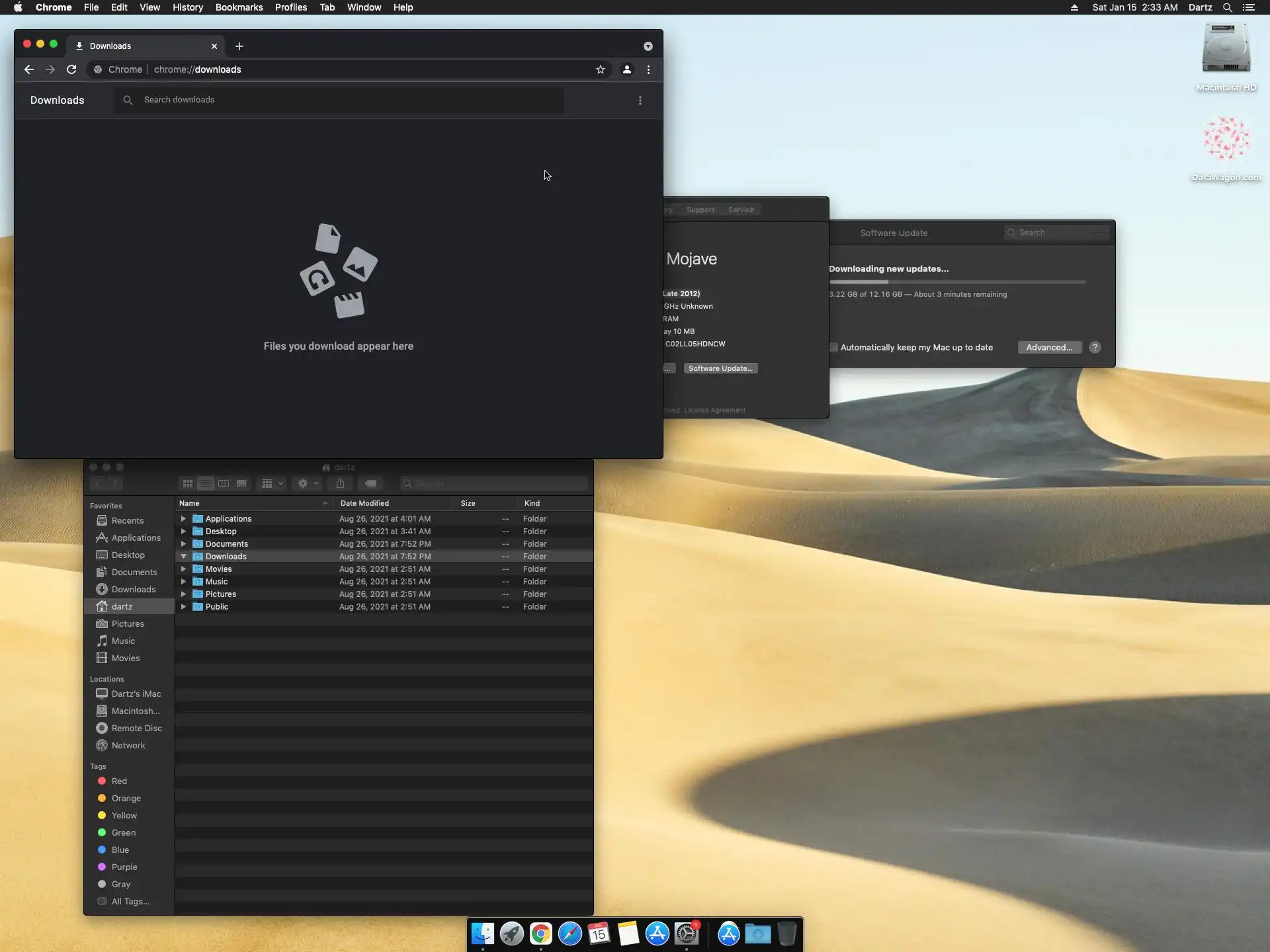Open the Spotlight search menu bar icon
The width and height of the screenshot is (1270, 952).
[1227, 7]
